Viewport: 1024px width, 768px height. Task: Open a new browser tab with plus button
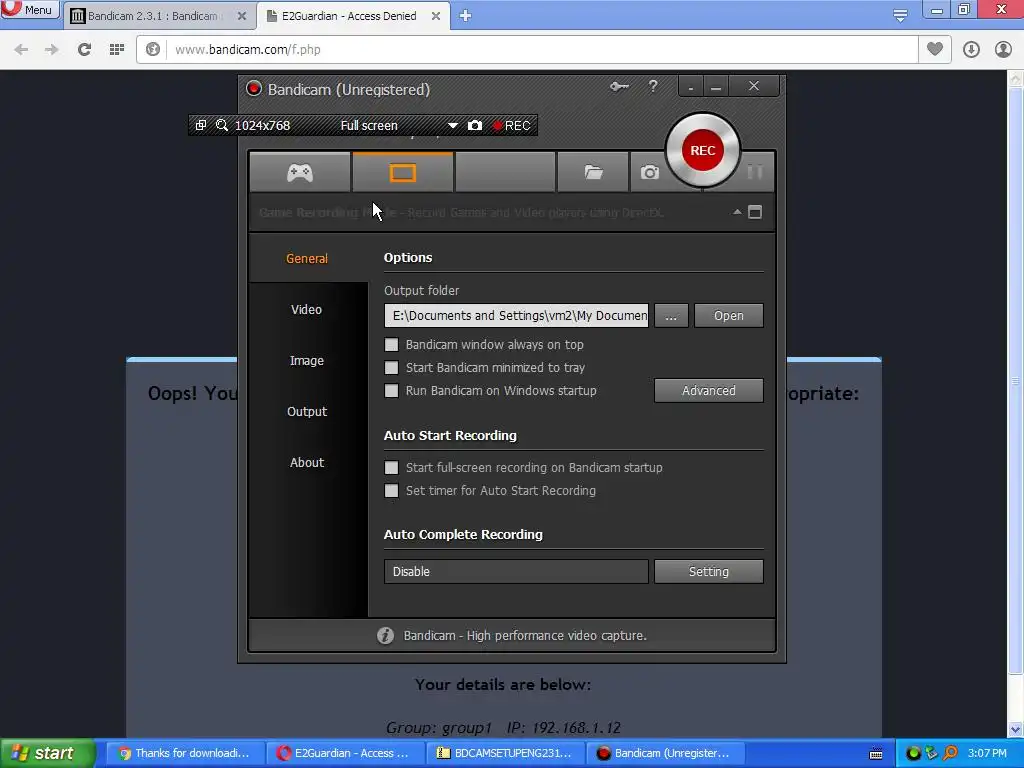pyautogui.click(x=465, y=16)
